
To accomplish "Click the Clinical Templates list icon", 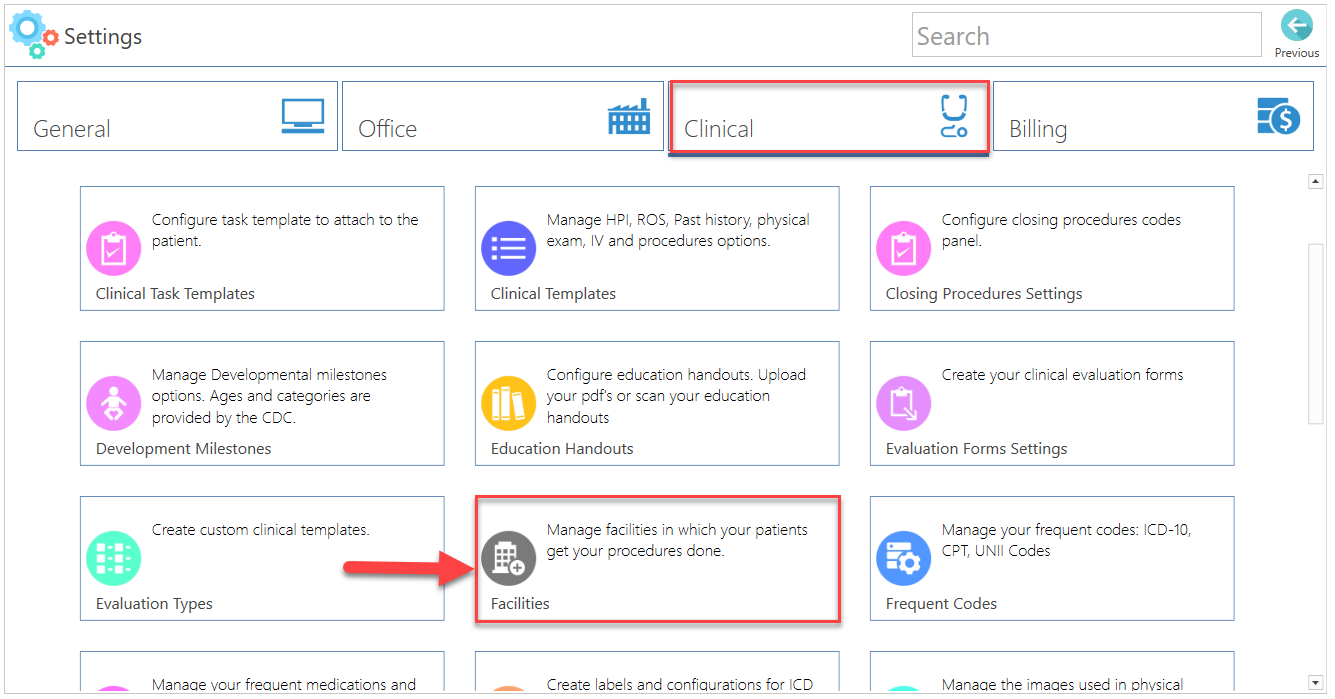I will click(x=508, y=248).
